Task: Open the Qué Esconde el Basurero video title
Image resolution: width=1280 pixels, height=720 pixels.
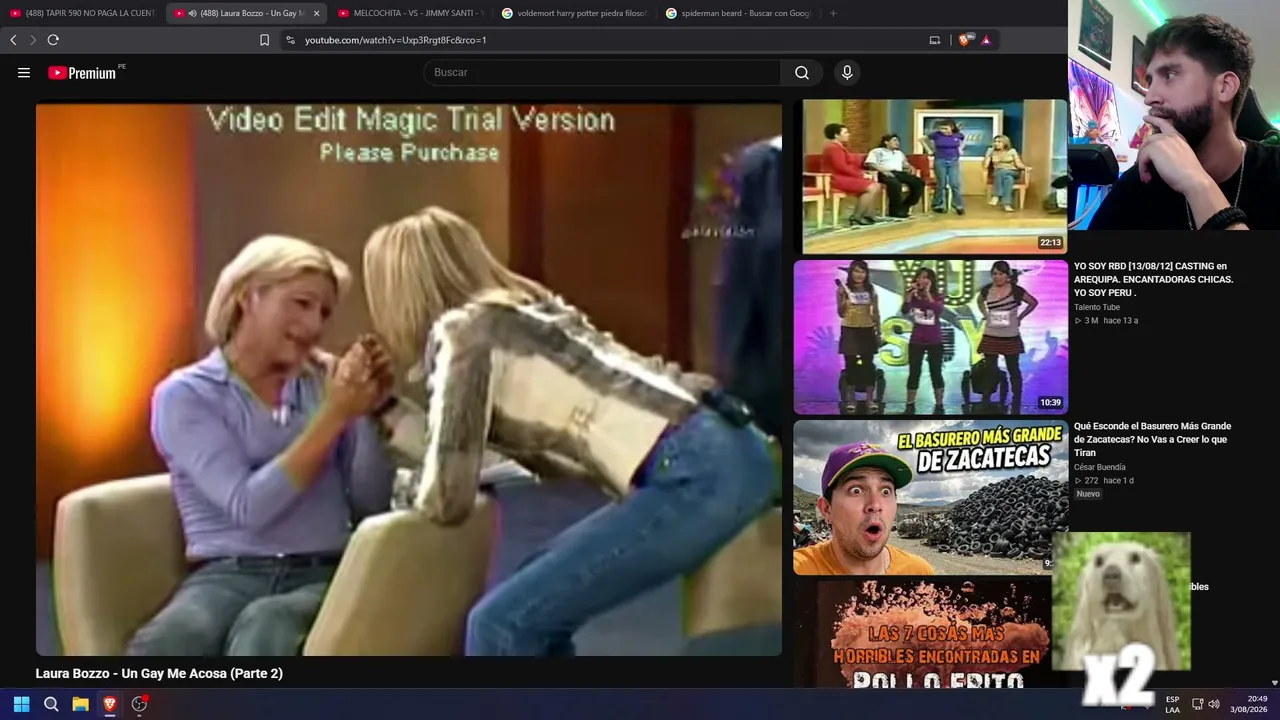Action: (x=1153, y=439)
